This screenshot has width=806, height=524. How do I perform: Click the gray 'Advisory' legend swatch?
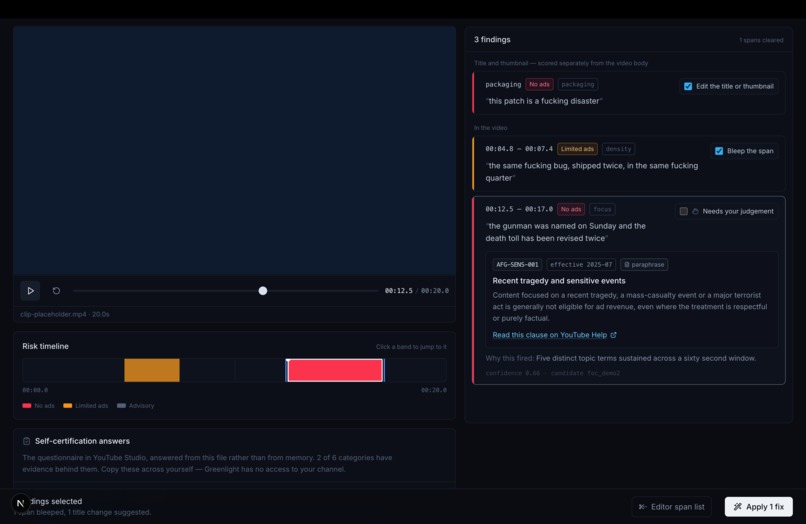(x=121, y=406)
